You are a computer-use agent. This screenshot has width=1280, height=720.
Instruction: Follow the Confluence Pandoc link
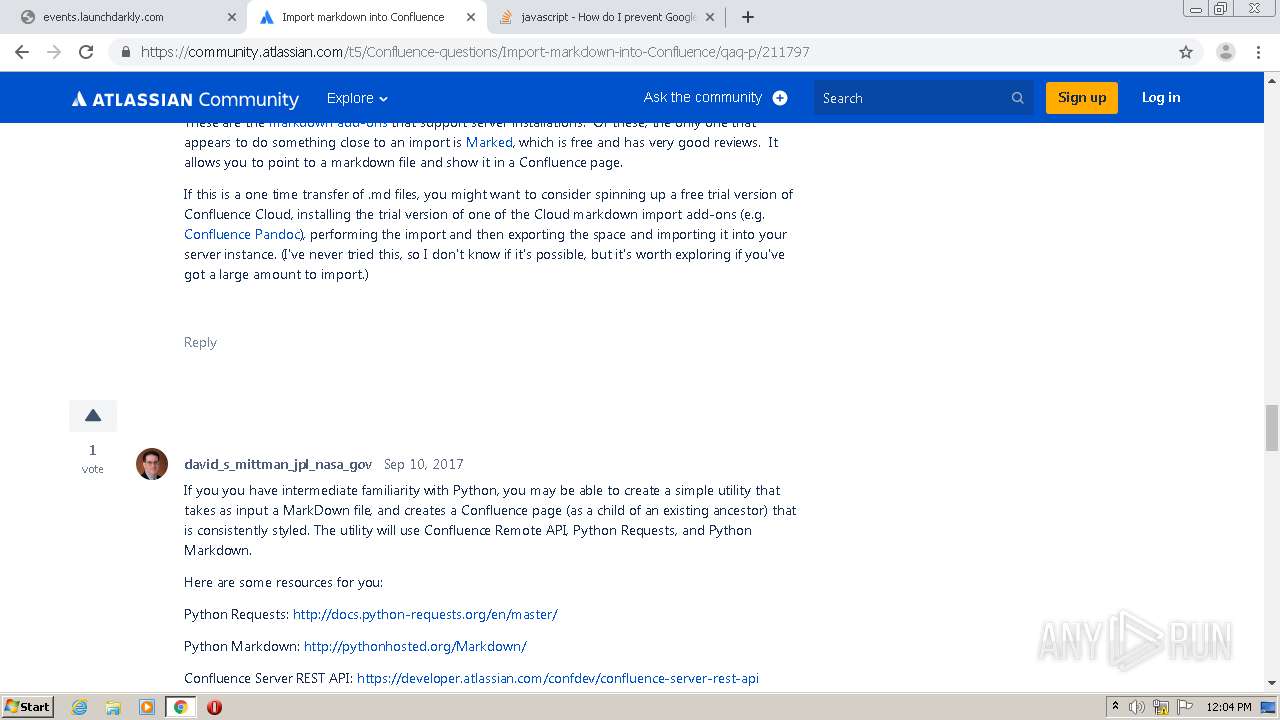point(243,234)
